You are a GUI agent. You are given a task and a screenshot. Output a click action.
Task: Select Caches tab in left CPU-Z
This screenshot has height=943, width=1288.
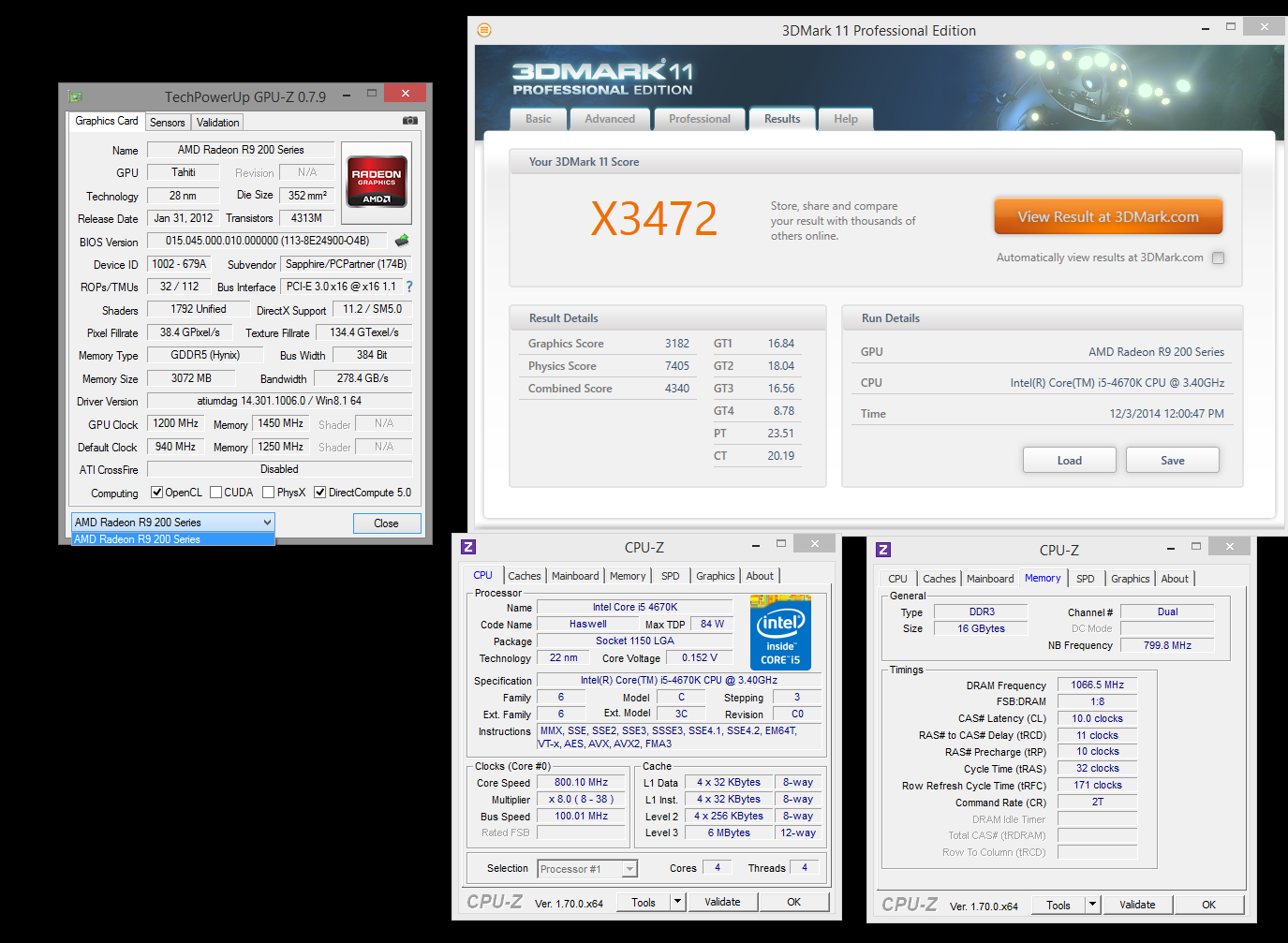[525, 576]
